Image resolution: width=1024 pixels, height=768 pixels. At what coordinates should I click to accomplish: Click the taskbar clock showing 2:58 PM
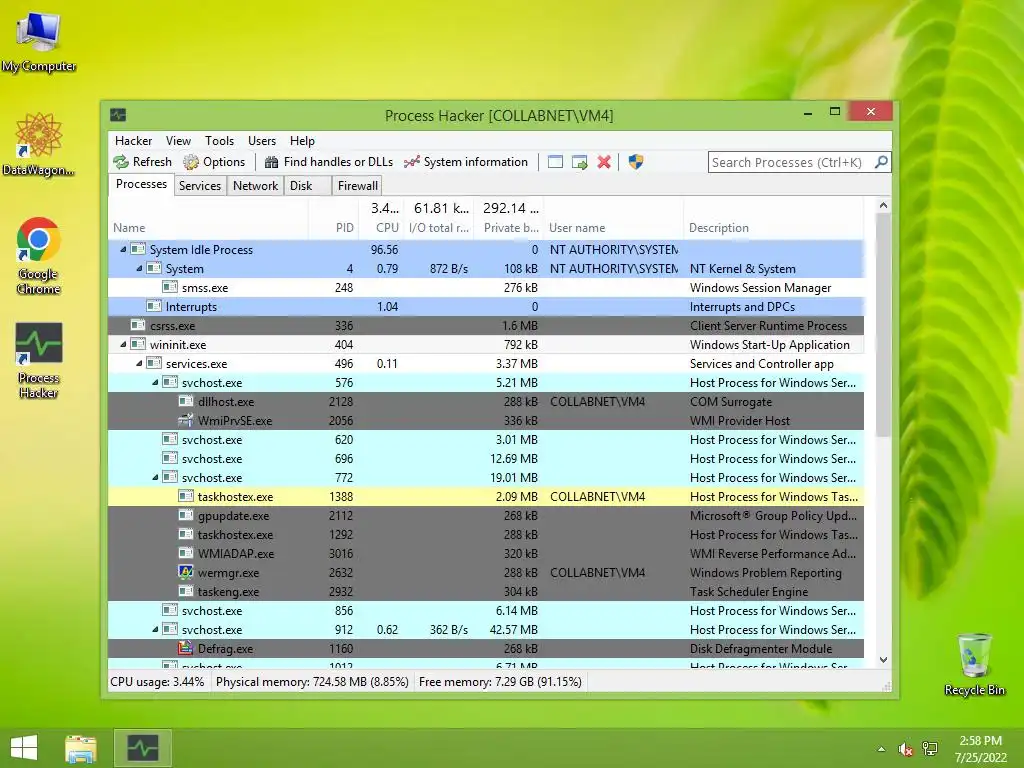980,749
